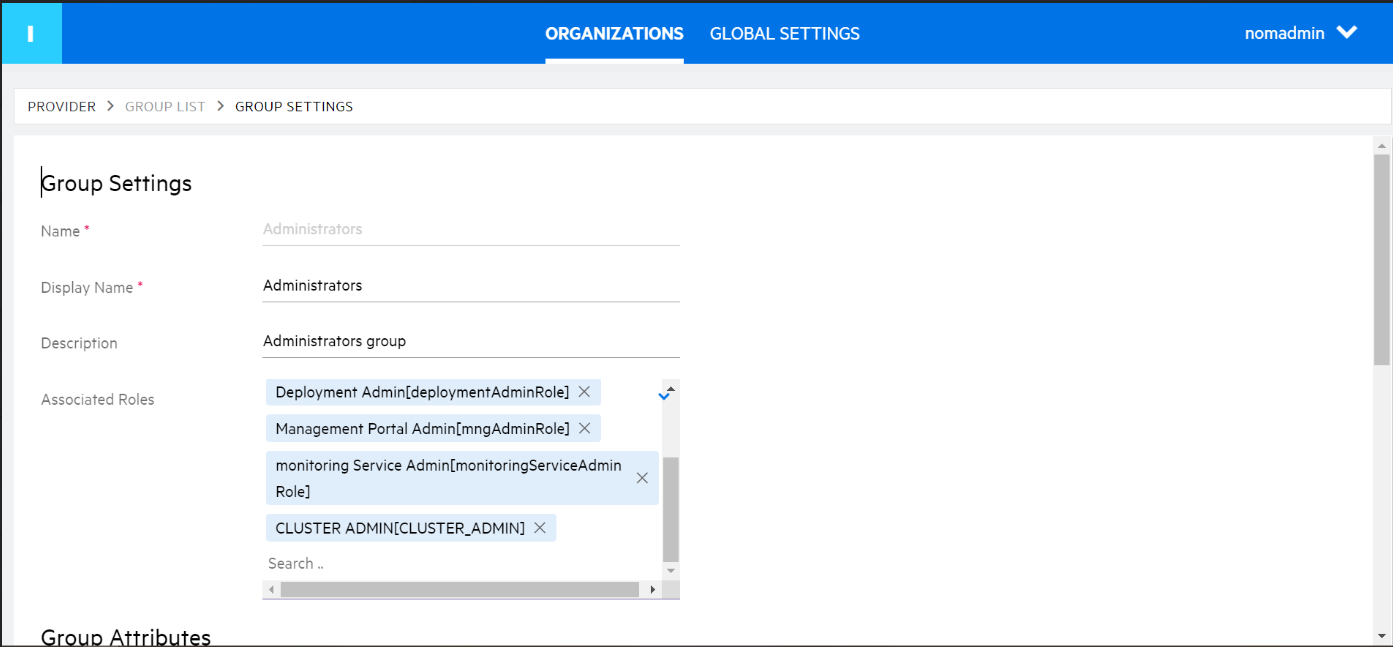The width and height of the screenshot is (1393, 647).
Task: Remove the Management Portal Admin role
Action: [x=584, y=428]
